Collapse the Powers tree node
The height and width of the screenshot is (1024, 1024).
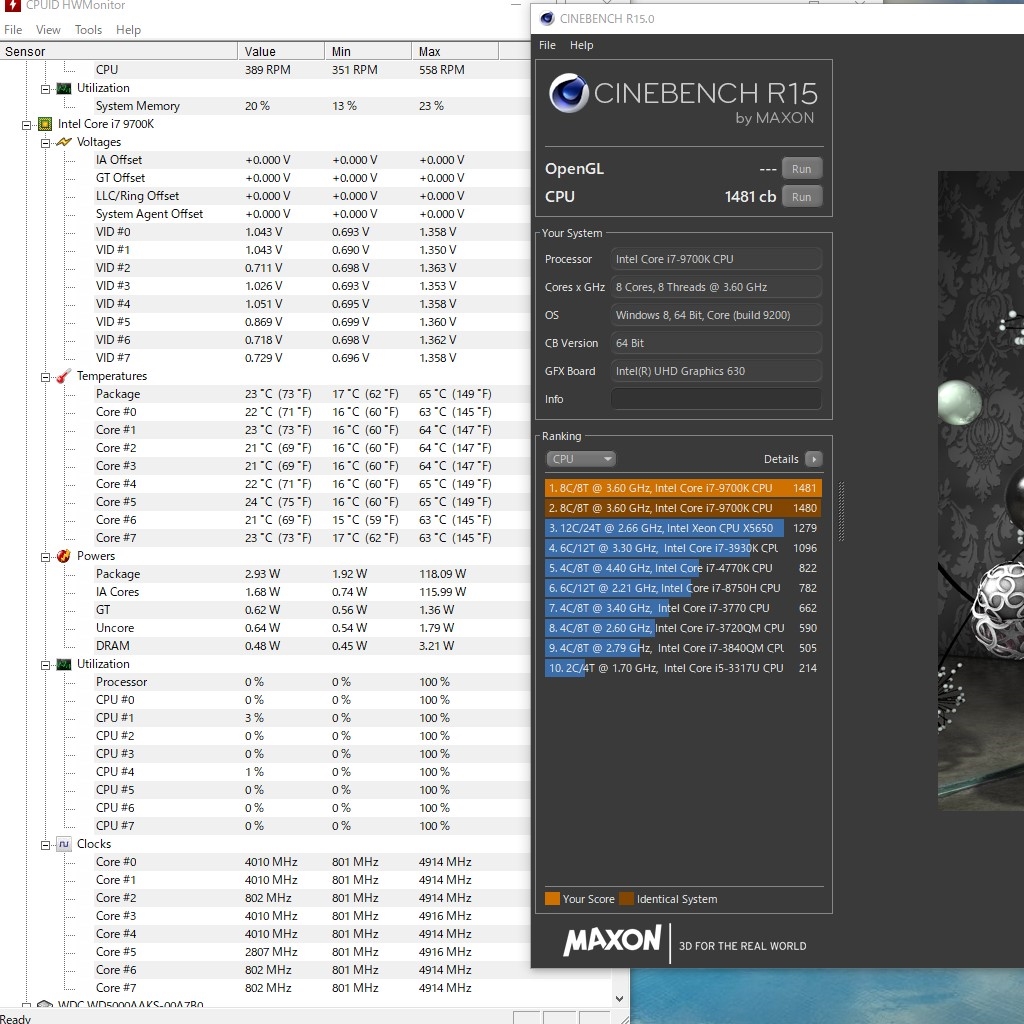[x=45, y=556]
